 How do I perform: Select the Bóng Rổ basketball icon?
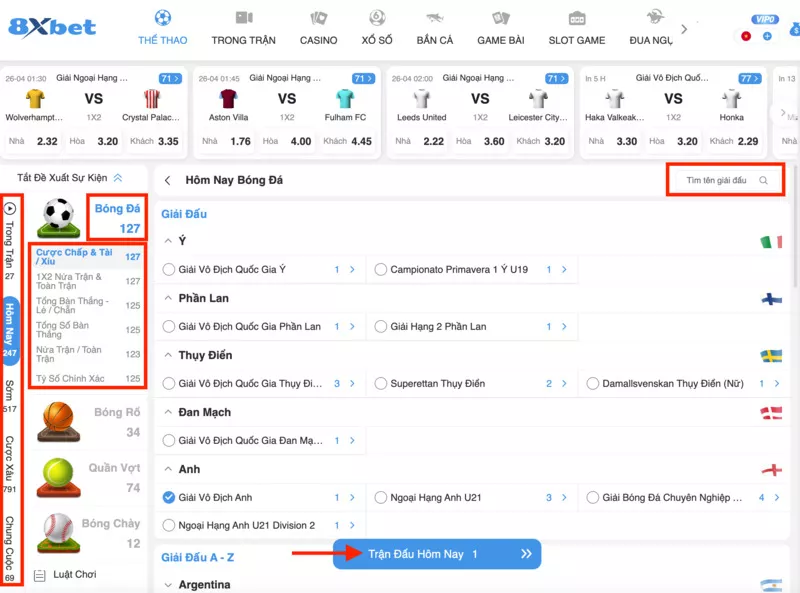pyautogui.click(x=58, y=422)
